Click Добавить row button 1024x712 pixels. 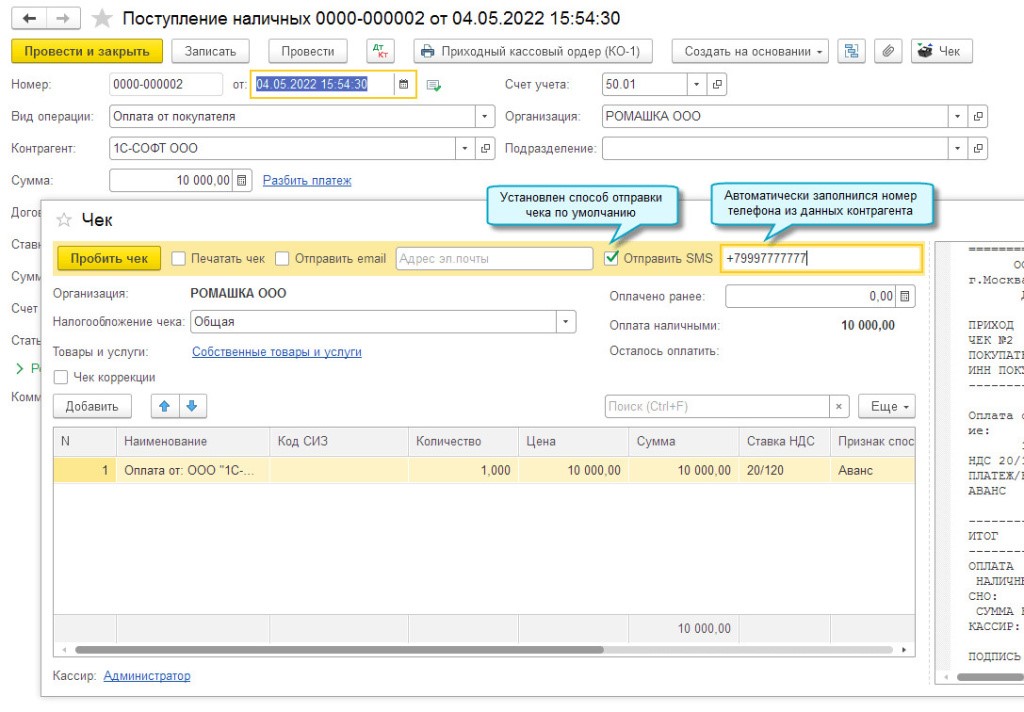pos(92,406)
